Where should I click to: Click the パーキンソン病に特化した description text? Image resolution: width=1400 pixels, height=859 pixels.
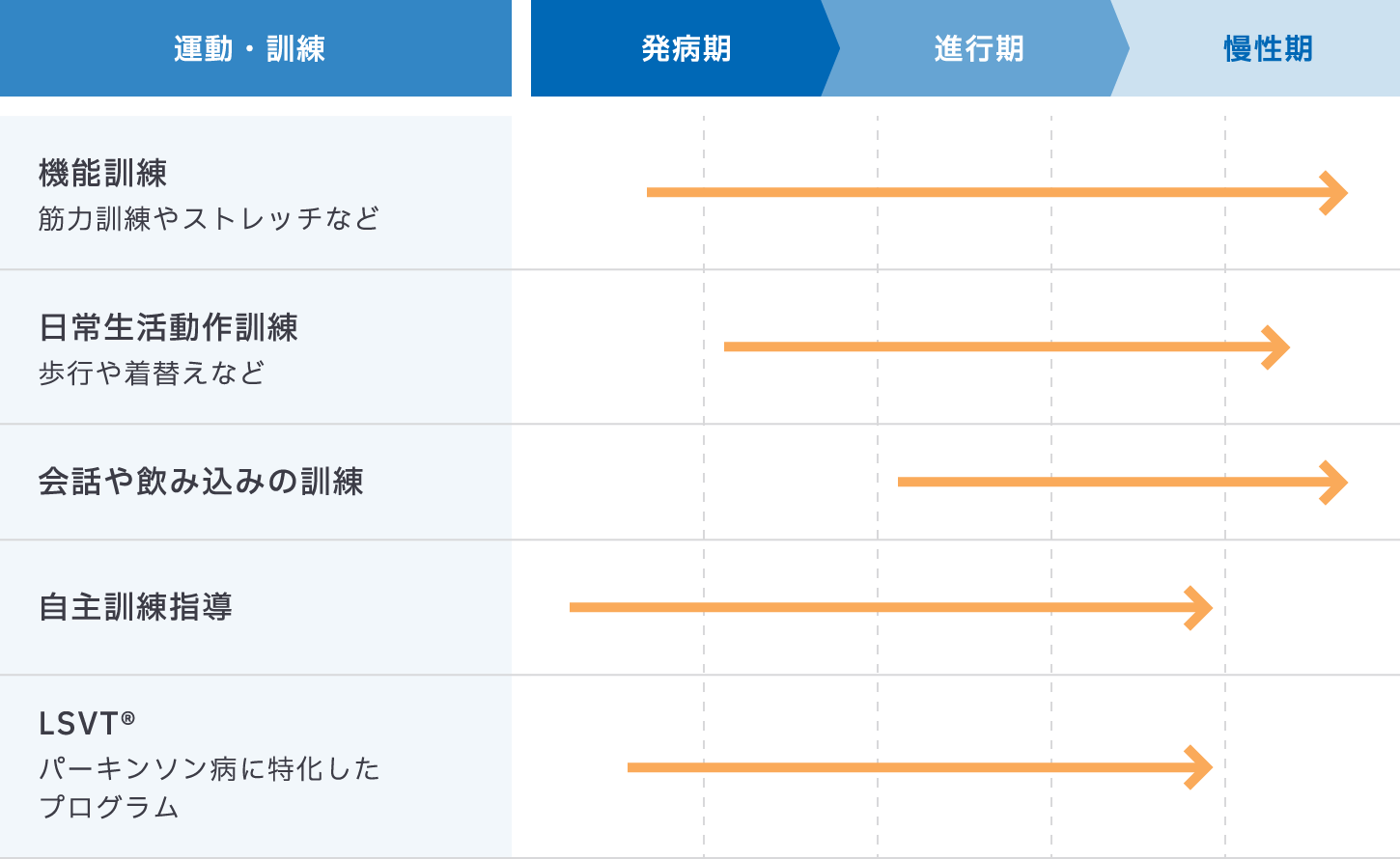(x=209, y=769)
